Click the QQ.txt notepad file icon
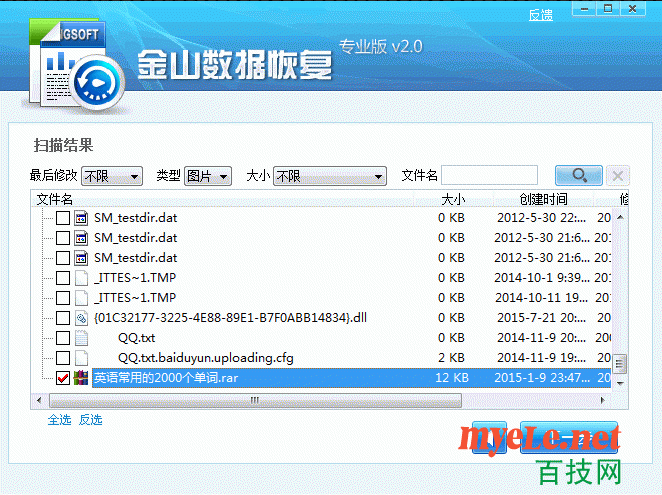 pyautogui.click(x=81, y=338)
